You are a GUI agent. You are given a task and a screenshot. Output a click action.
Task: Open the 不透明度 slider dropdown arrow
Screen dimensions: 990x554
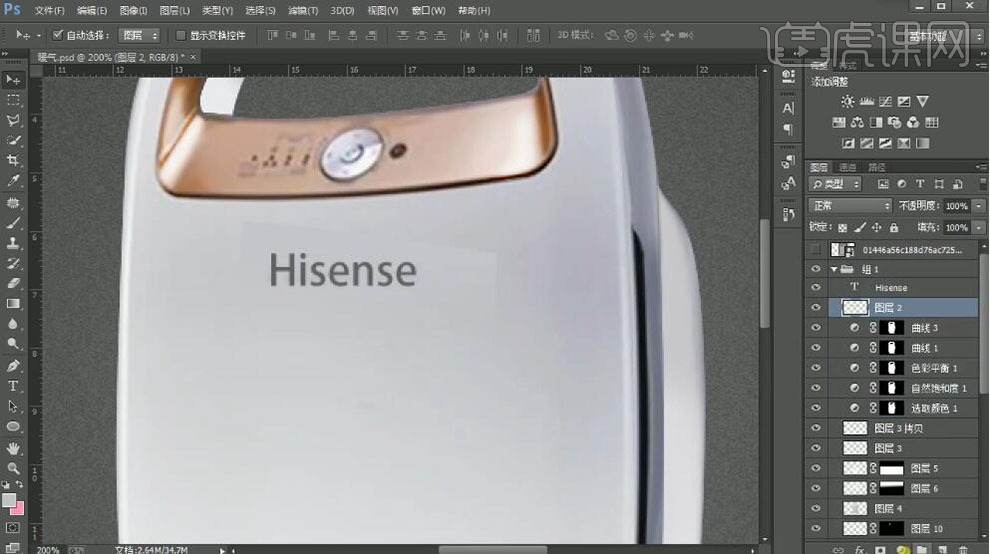coord(979,206)
